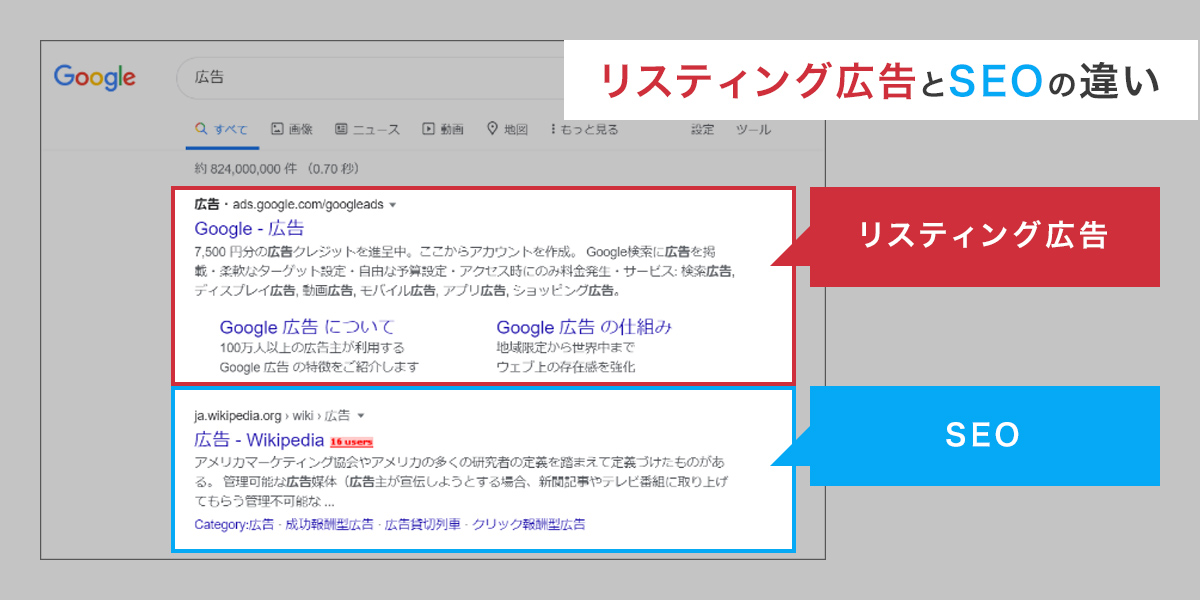Open the ツール menu
The image size is (1200, 600).
[753, 129]
